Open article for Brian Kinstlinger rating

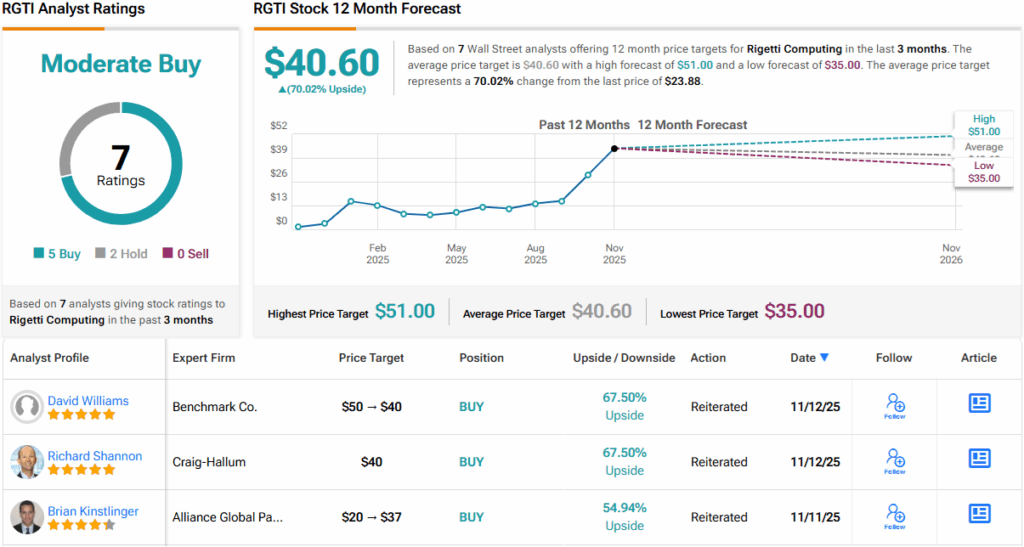[x=979, y=513]
